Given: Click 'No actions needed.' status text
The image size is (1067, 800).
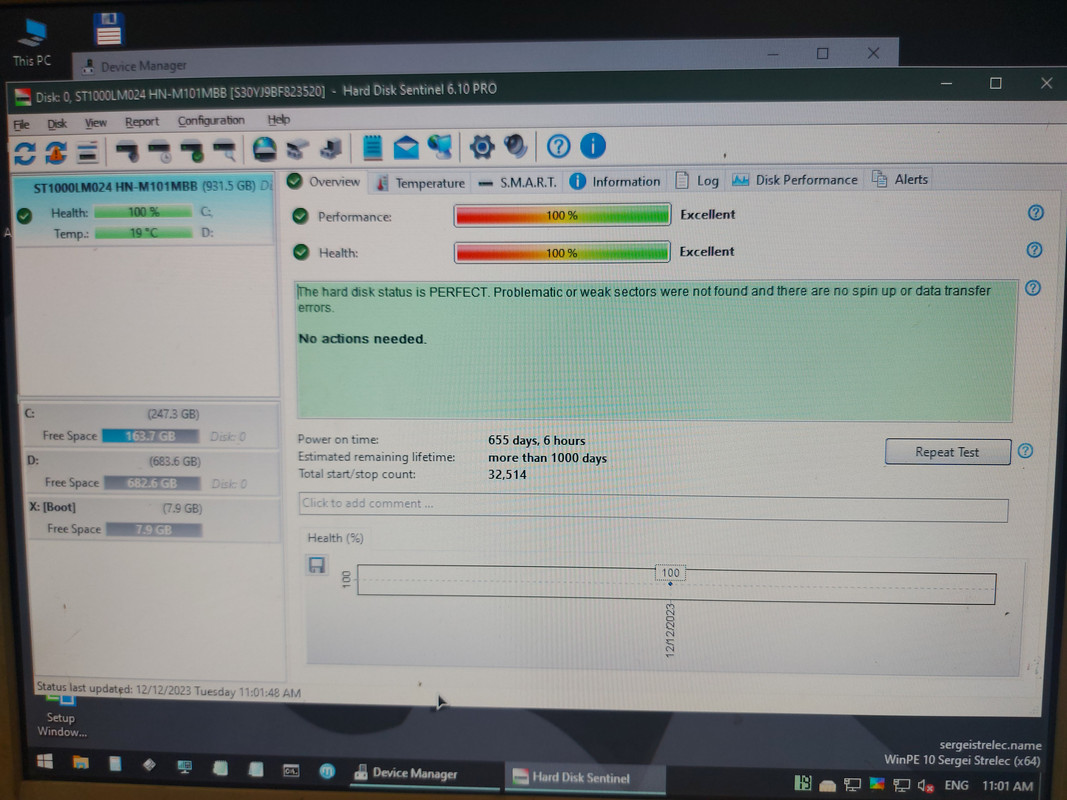Looking at the screenshot, I should tap(362, 339).
